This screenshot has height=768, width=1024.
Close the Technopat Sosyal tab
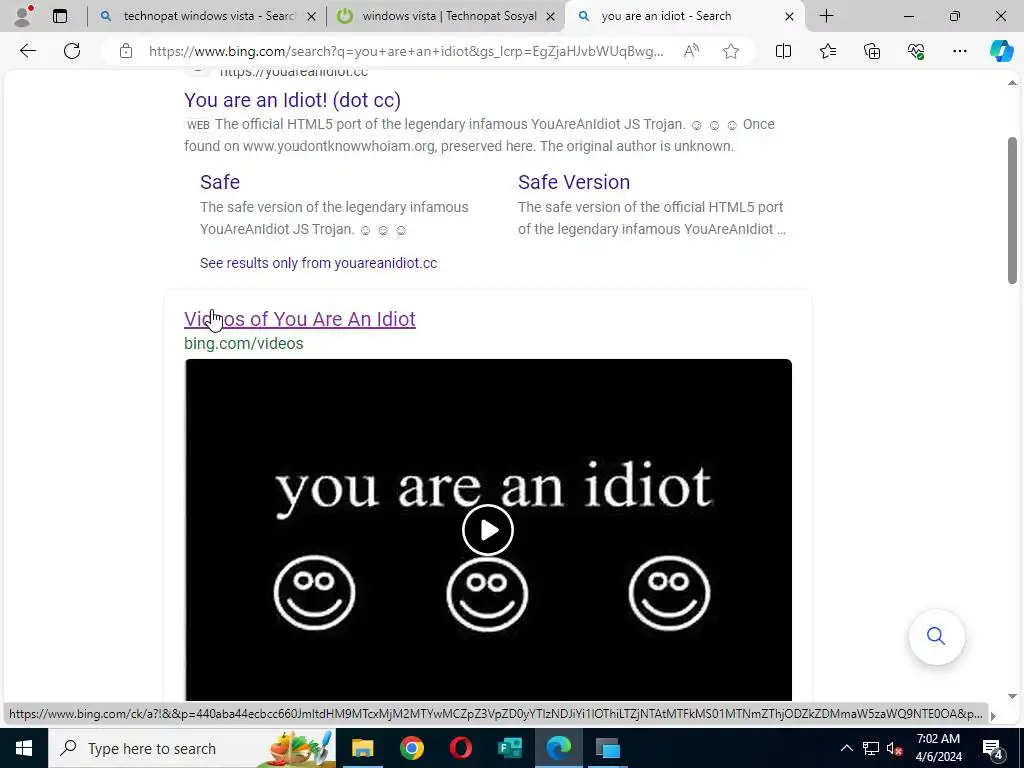[x=551, y=16]
